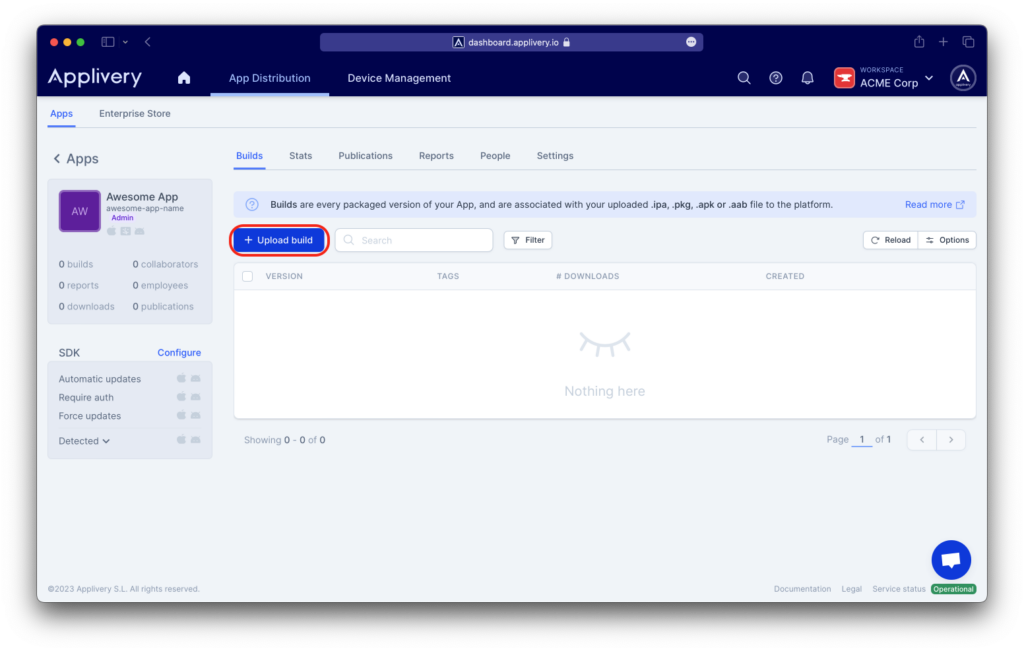This screenshot has height=651, width=1024.
Task: Click Configure next to SDK
Action: click(x=179, y=353)
